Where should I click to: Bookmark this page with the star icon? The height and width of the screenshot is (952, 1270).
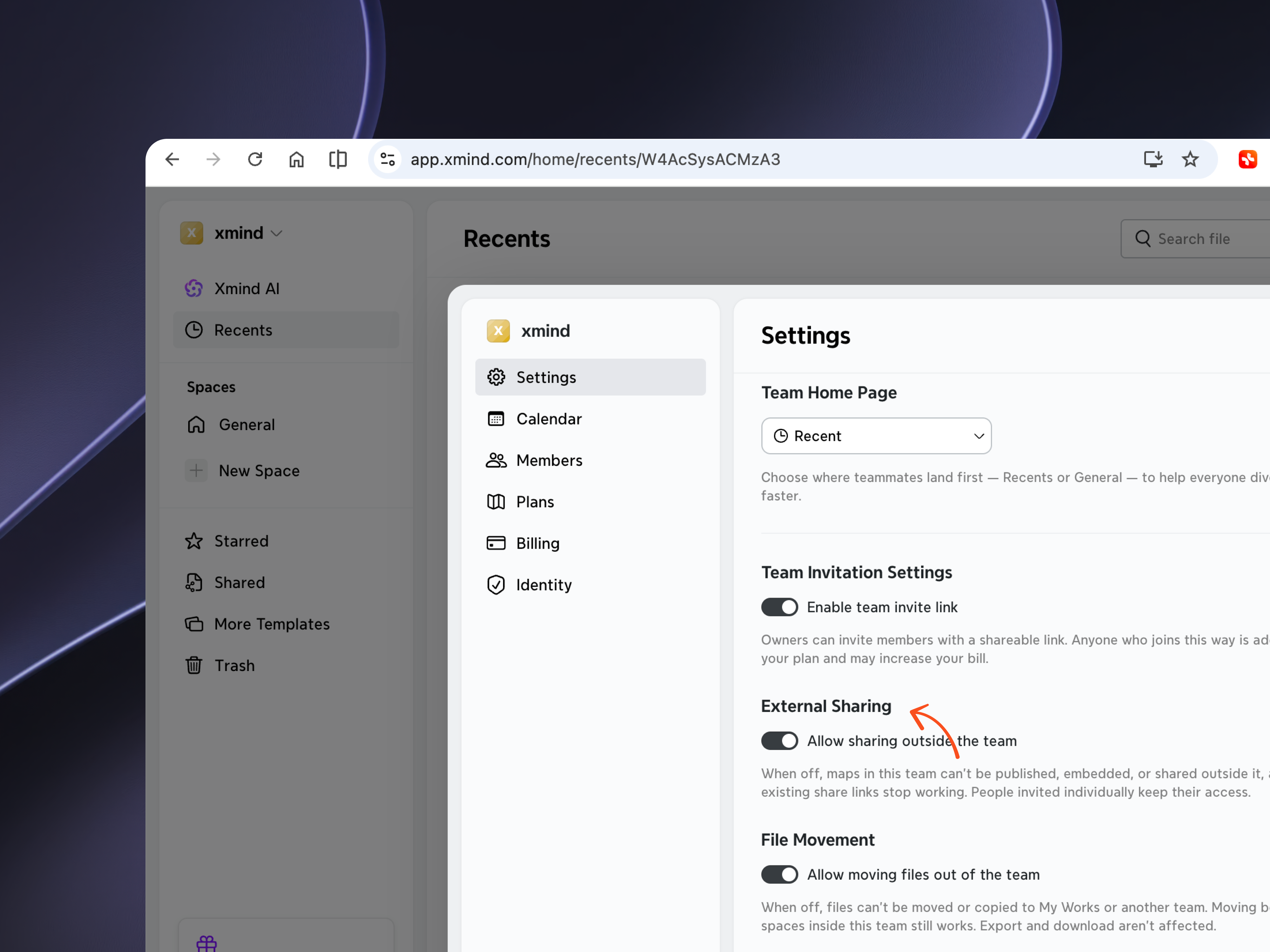coord(1190,159)
